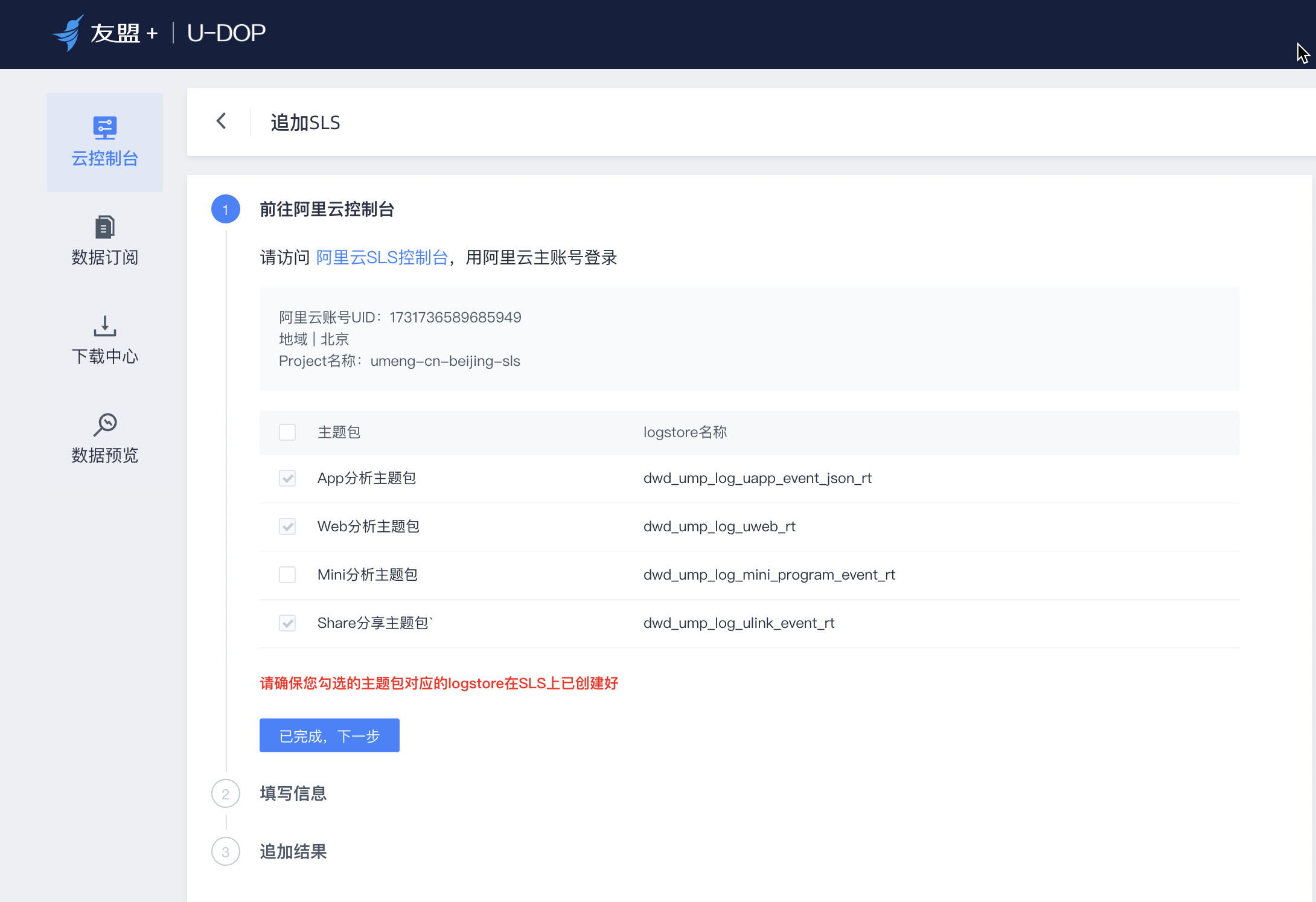Click step 1 circle 前往阿里云控制台
Image resolution: width=1316 pixels, height=902 pixels.
226,210
